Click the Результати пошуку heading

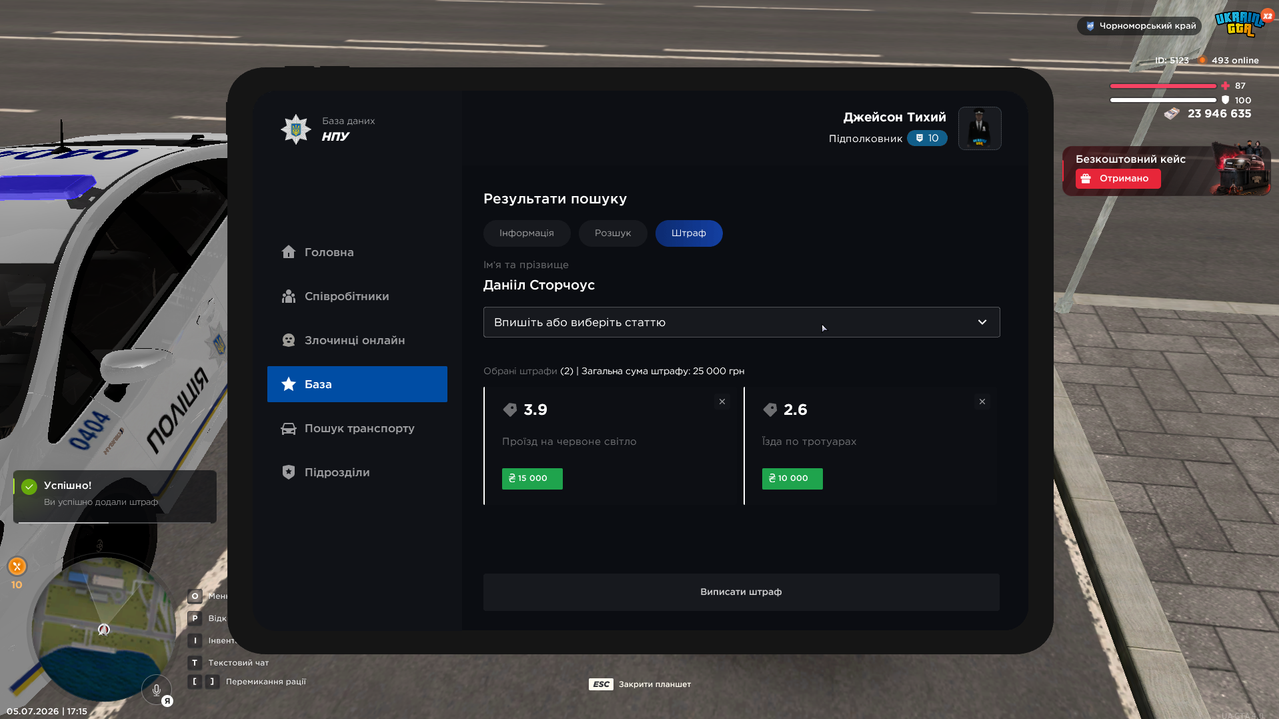click(x=555, y=199)
